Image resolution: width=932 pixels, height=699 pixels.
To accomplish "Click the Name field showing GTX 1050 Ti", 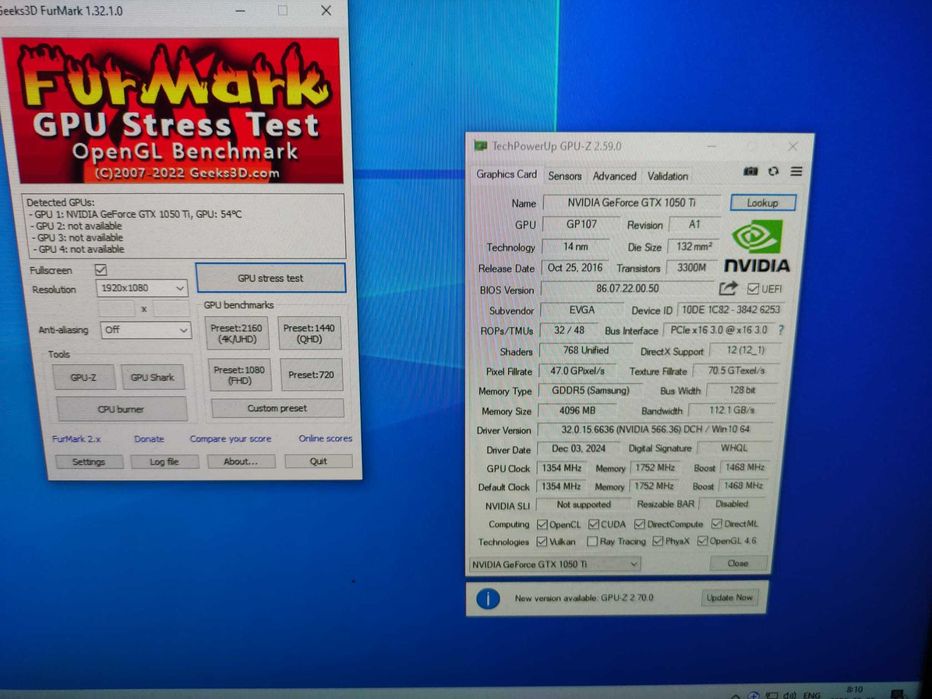I will [631, 203].
